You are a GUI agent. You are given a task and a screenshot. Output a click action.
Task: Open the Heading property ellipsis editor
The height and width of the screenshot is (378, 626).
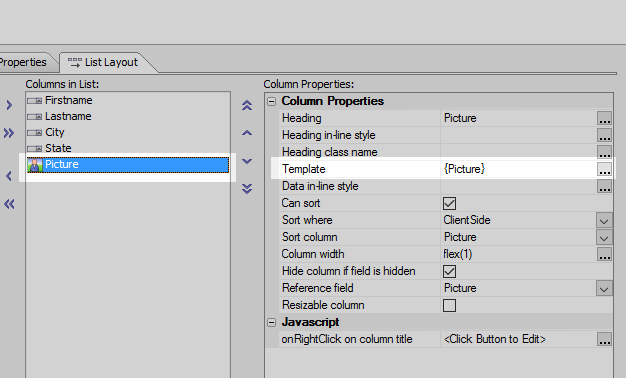click(604, 118)
